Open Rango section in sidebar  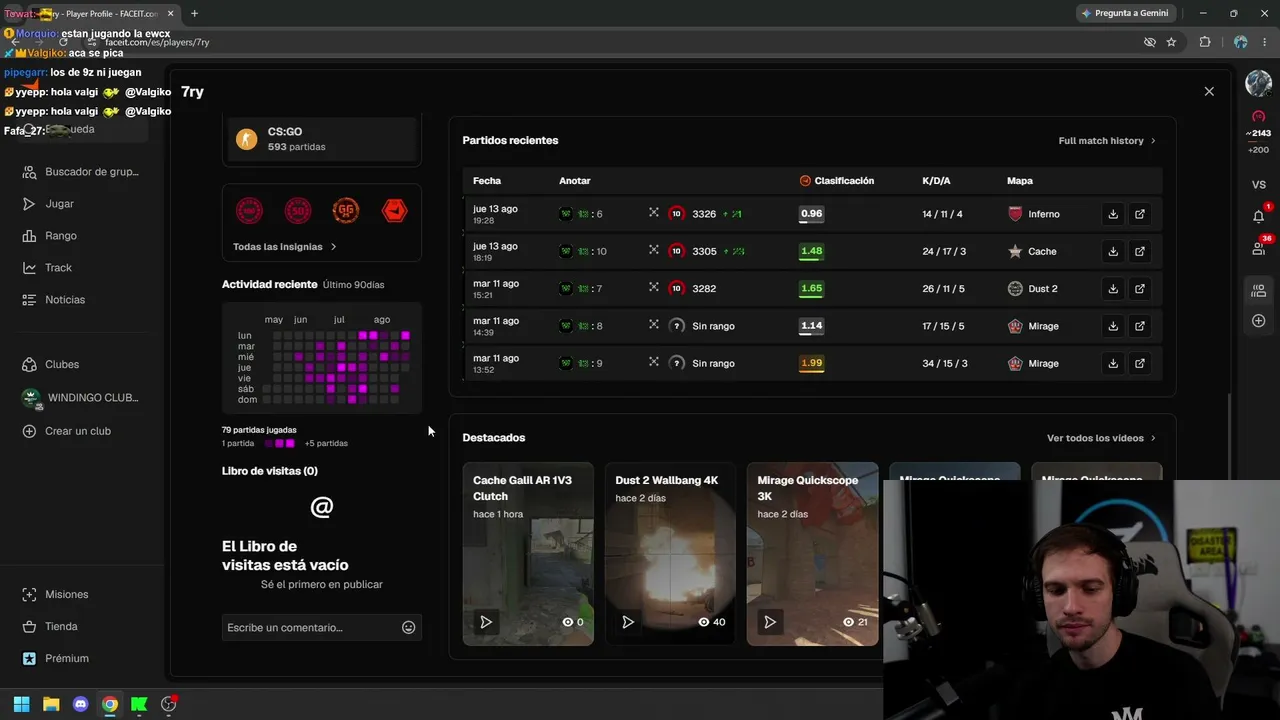[x=80, y=236]
